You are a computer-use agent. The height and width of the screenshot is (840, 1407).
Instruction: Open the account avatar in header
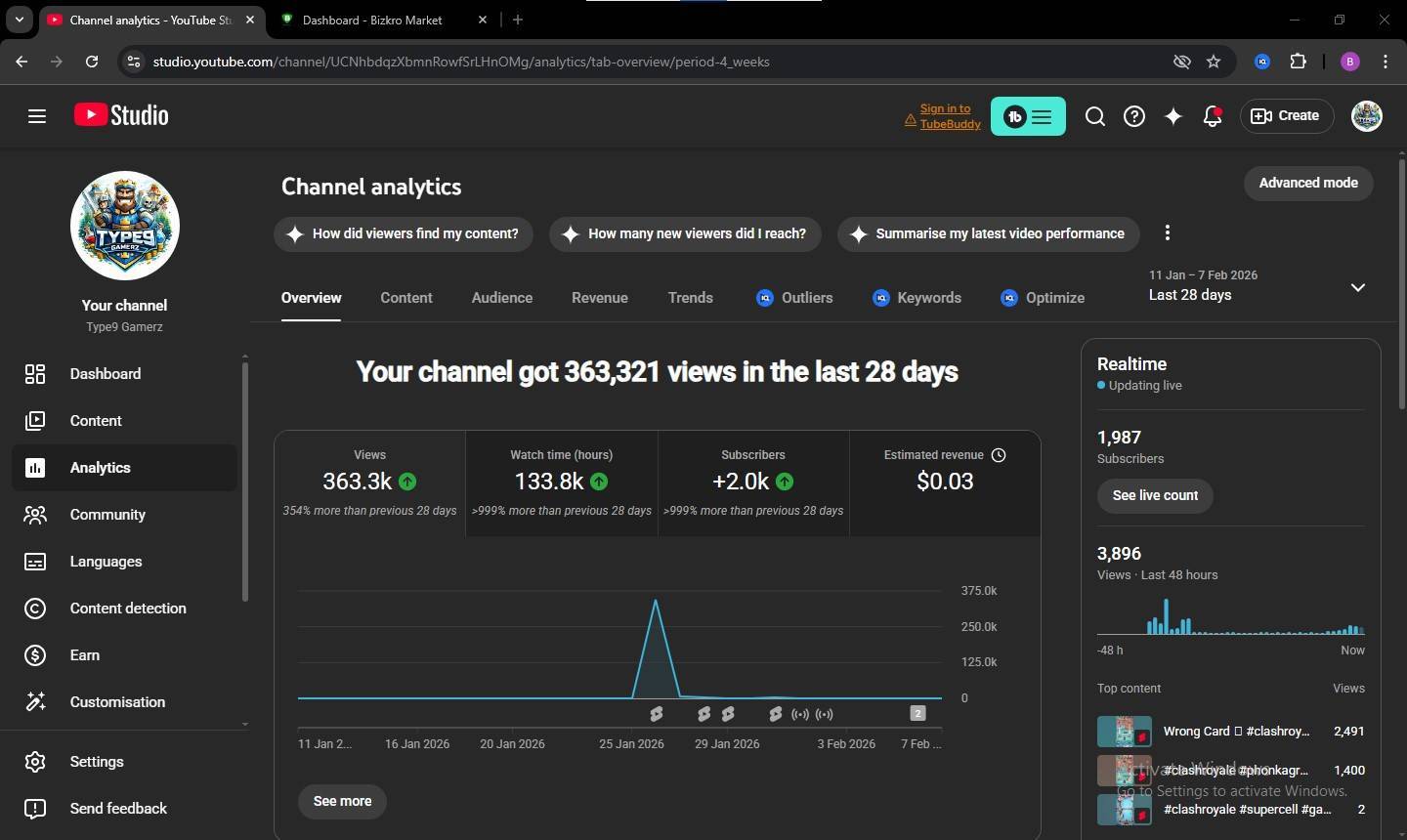[x=1366, y=116]
